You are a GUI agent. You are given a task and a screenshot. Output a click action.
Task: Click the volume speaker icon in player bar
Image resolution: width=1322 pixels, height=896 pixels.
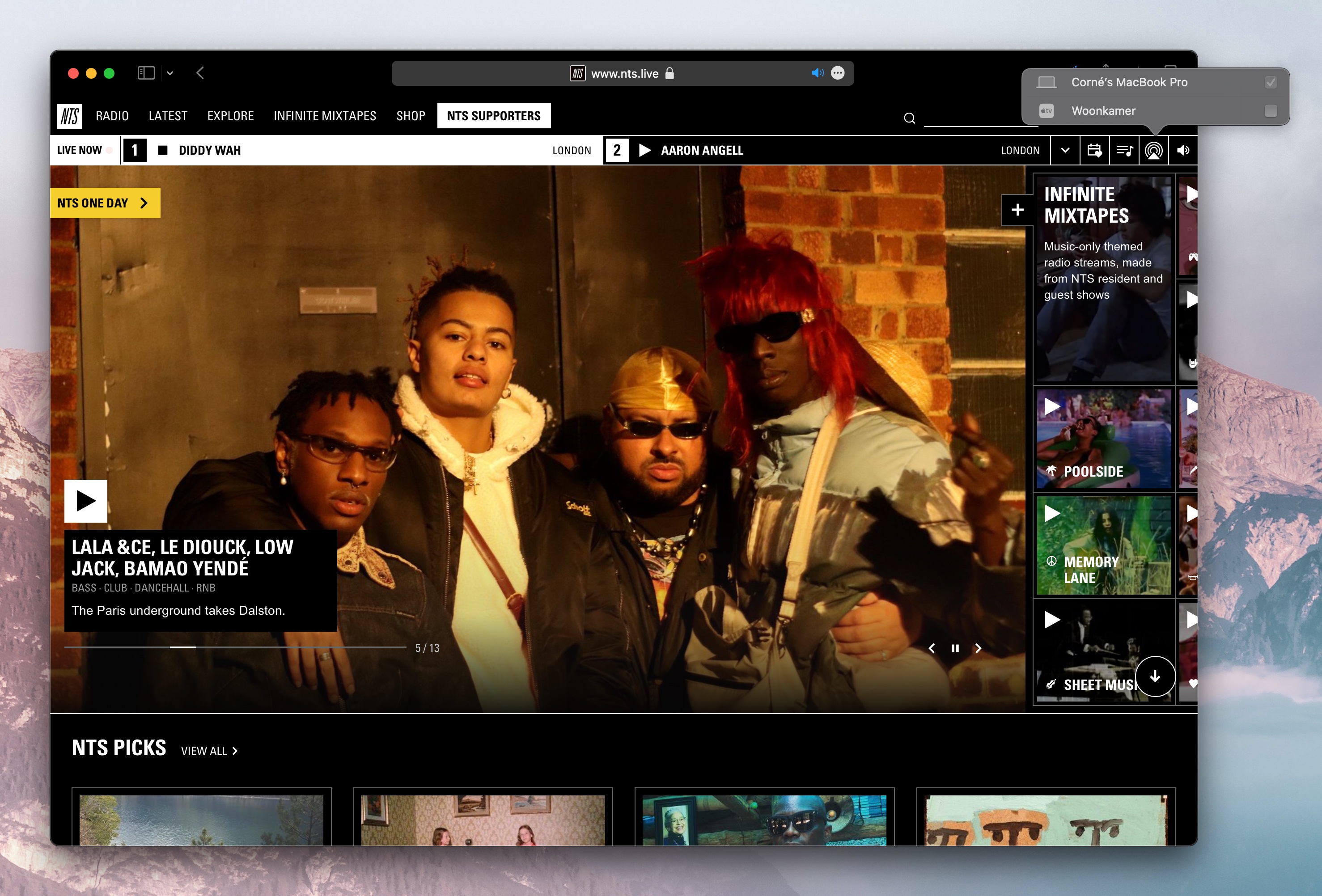(1183, 151)
